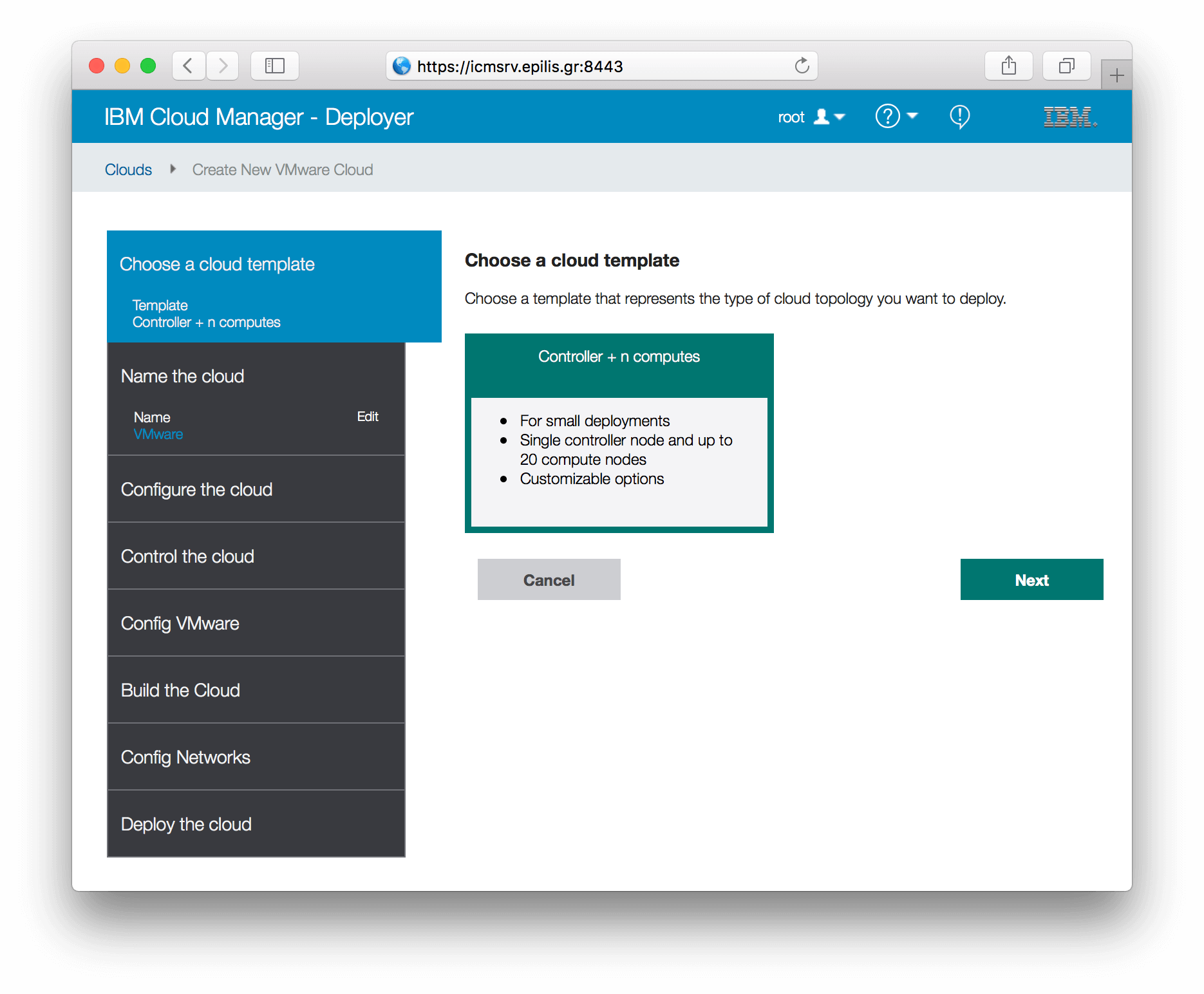Open the 'Configure the cloud' step

[256, 489]
